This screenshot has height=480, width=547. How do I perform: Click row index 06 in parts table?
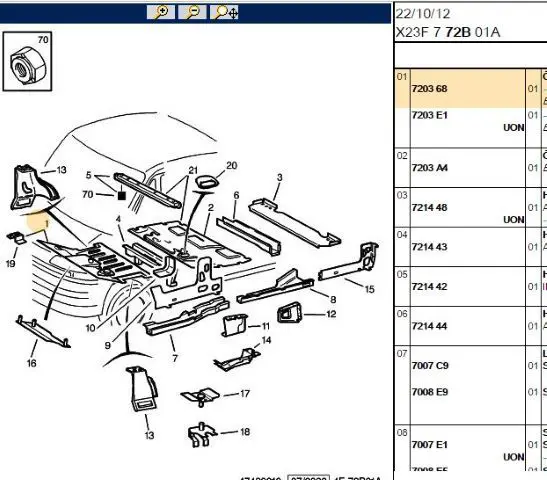[402, 314]
